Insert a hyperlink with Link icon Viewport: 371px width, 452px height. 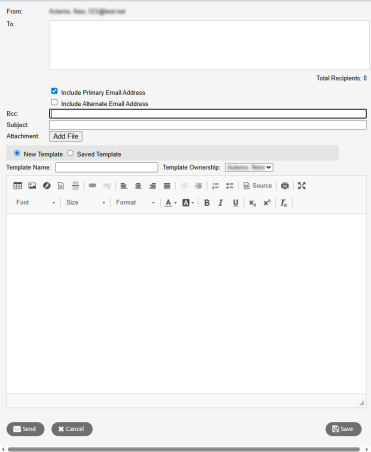pos(93,186)
